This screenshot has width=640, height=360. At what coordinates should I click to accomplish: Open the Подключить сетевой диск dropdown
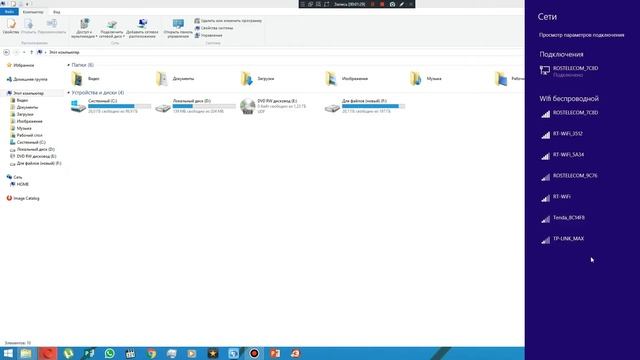pos(112,28)
